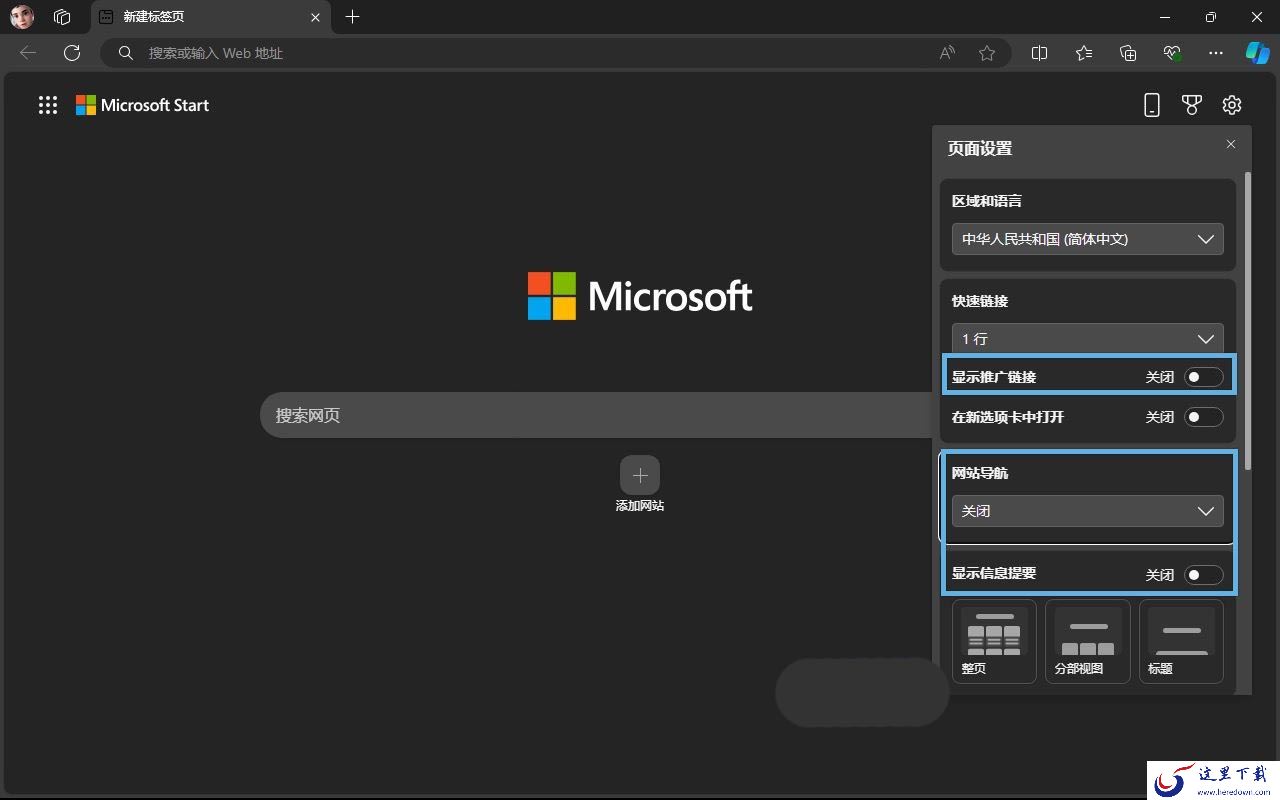Select the 整页 layout option
This screenshot has height=800, width=1280.
(x=994, y=641)
